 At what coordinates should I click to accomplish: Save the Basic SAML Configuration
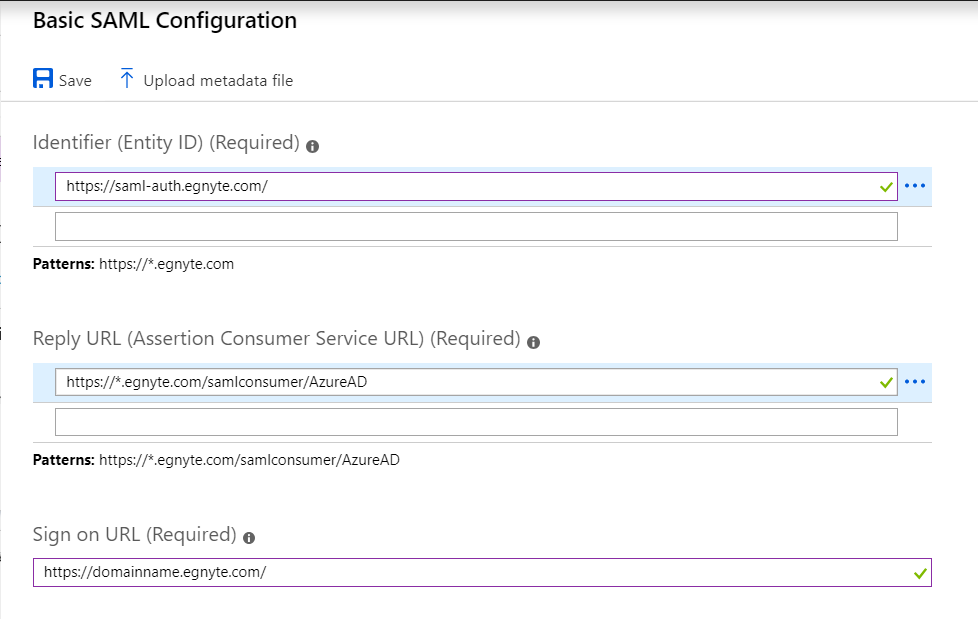(x=62, y=79)
